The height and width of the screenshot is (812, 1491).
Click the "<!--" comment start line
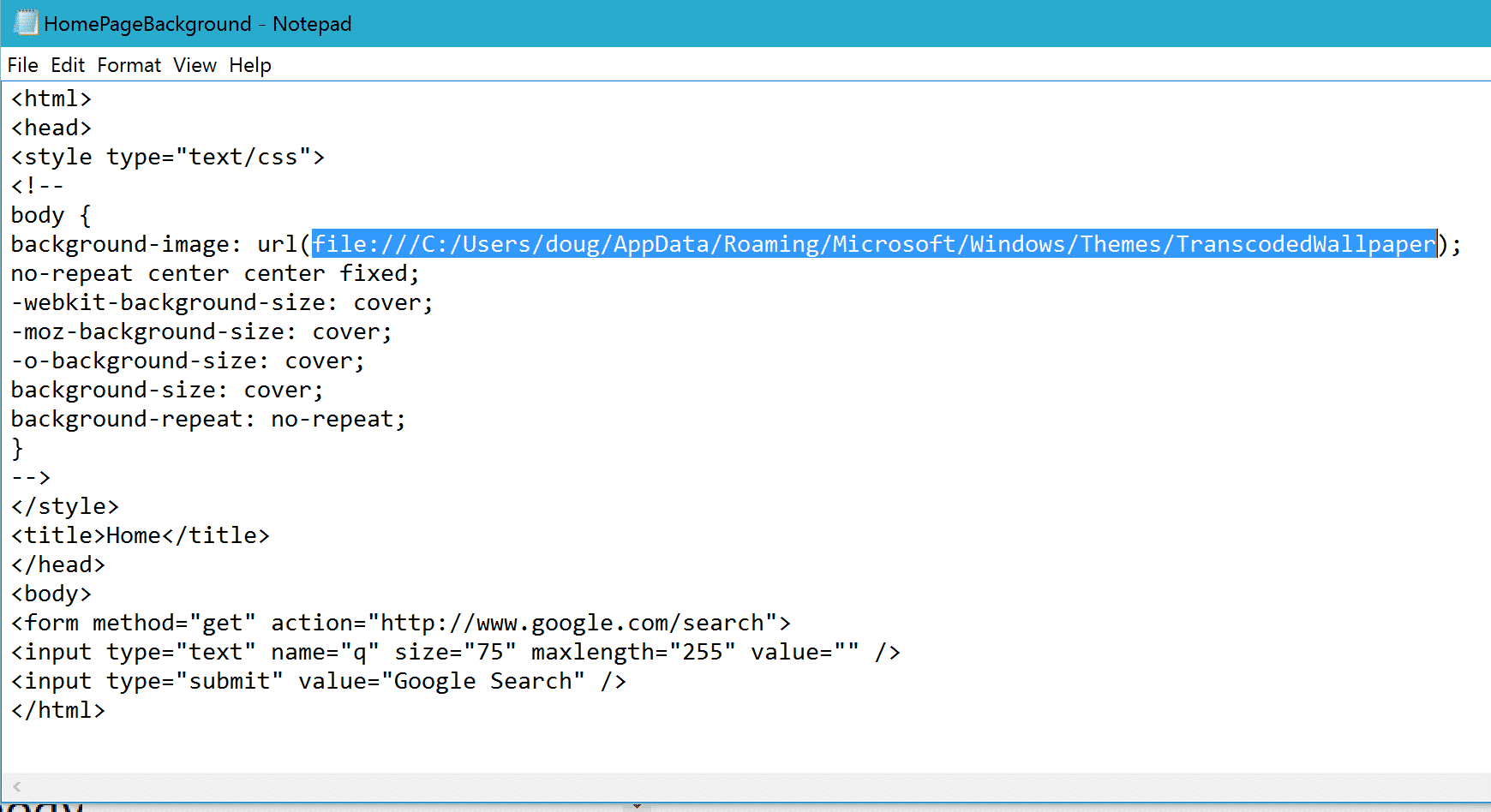coord(38,186)
